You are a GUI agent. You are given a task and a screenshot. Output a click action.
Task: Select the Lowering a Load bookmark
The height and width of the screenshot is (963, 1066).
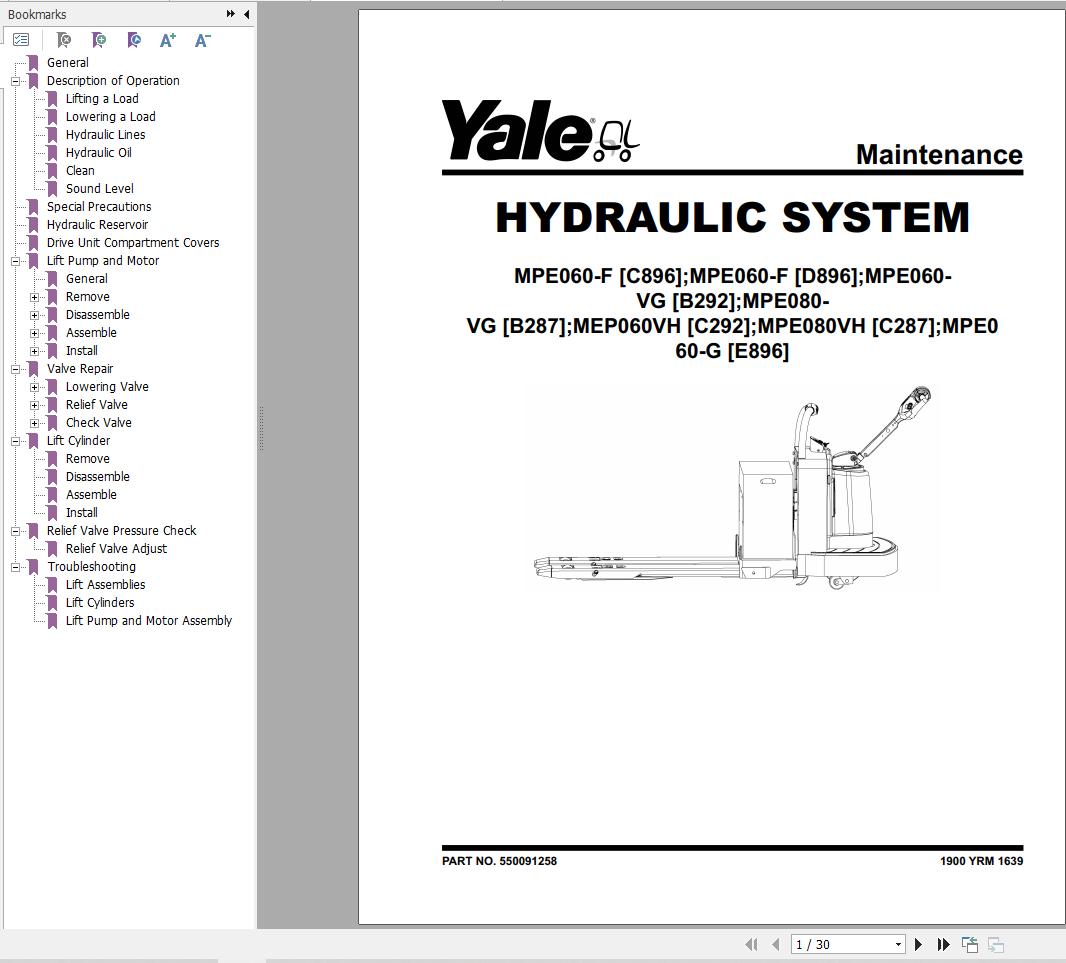tap(110, 117)
